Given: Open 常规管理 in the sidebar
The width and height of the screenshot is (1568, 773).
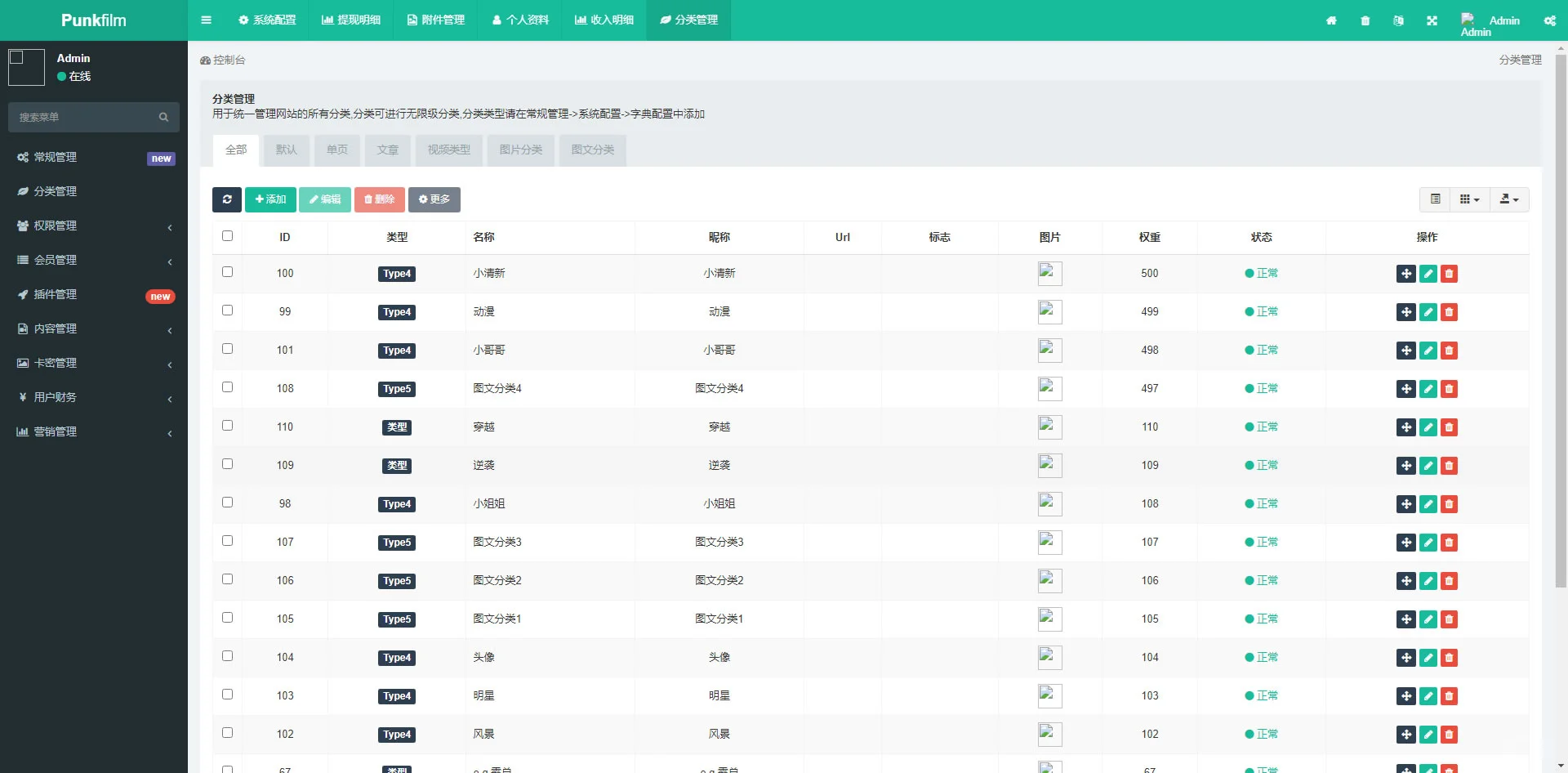Looking at the screenshot, I should point(94,157).
